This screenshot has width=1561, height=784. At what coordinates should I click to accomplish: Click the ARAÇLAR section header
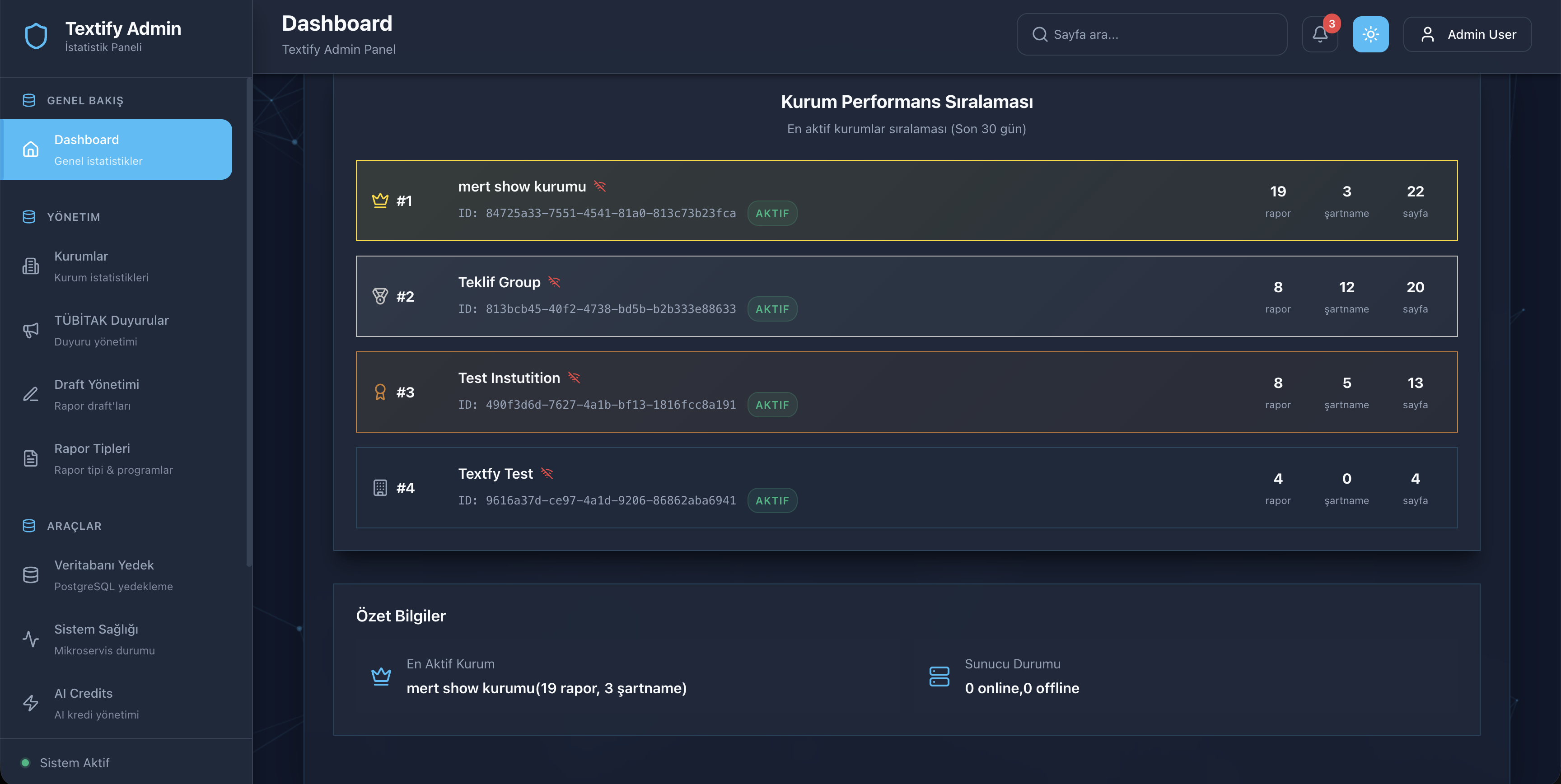point(74,526)
